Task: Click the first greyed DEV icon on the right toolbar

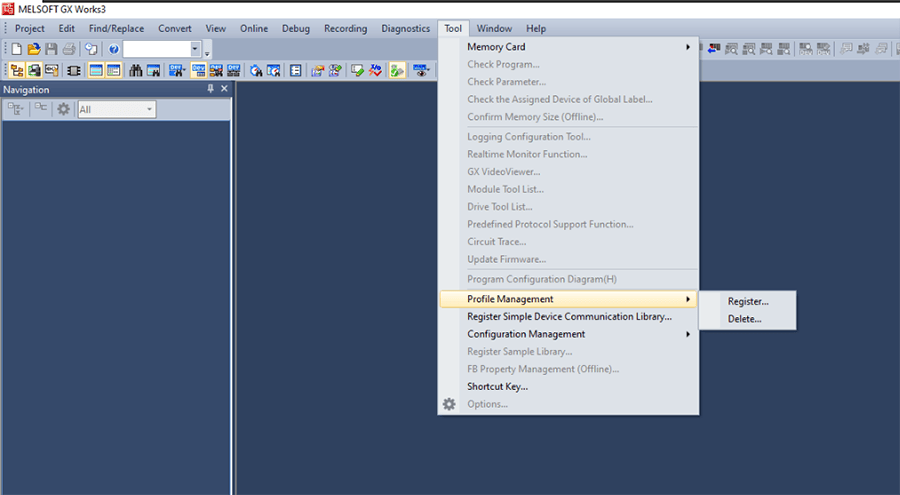Action: (806, 49)
